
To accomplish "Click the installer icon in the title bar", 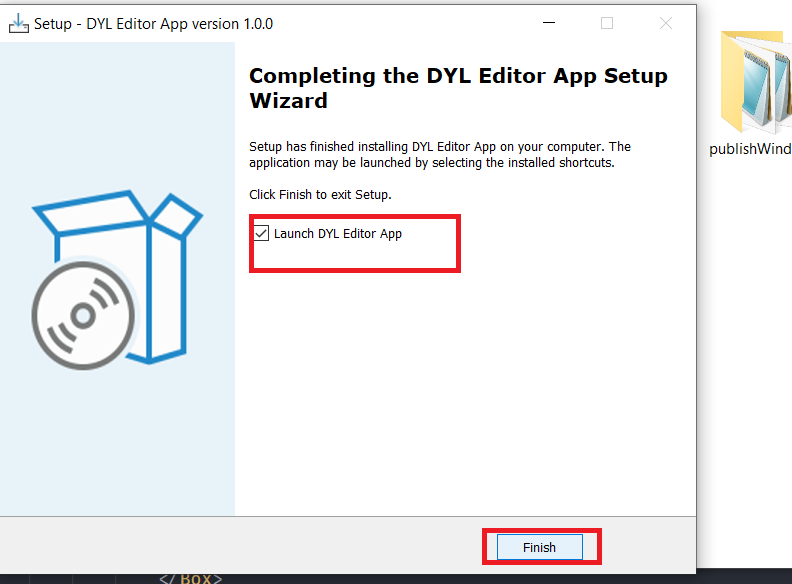I will tap(18, 23).
